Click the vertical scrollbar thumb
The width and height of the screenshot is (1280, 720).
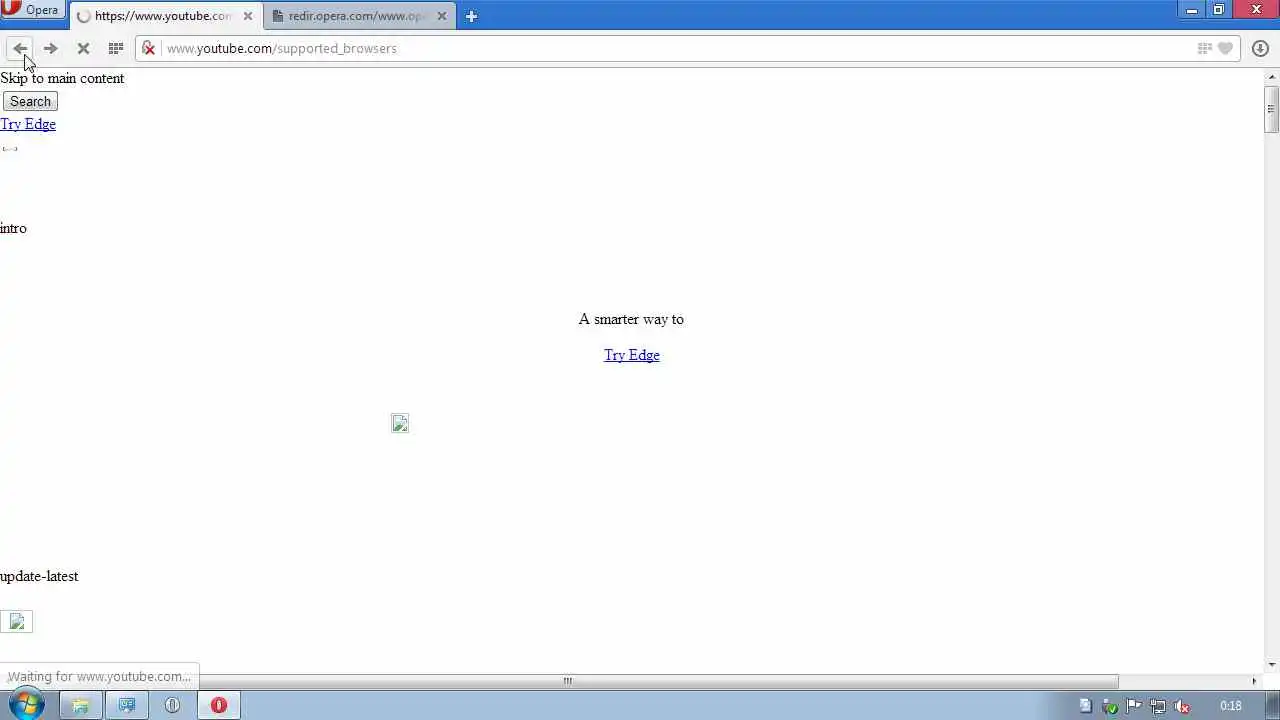coord(1272,110)
